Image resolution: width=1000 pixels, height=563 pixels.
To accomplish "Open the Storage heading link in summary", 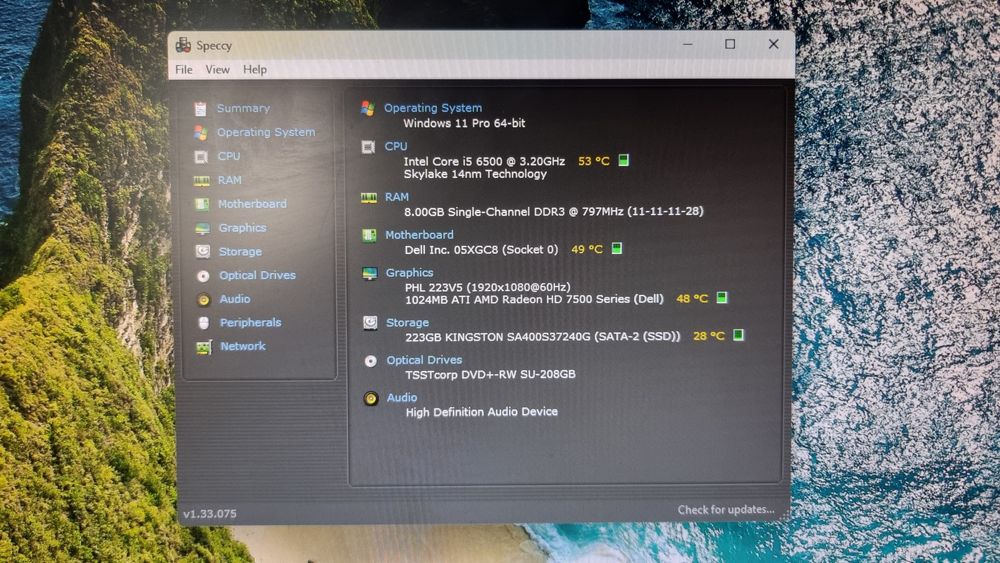I will click(407, 323).
